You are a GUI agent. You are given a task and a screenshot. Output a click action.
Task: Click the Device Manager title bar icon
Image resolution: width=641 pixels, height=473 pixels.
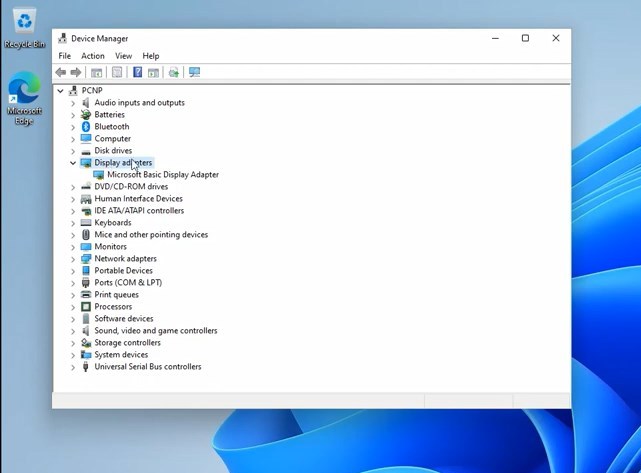click(62, 38)
